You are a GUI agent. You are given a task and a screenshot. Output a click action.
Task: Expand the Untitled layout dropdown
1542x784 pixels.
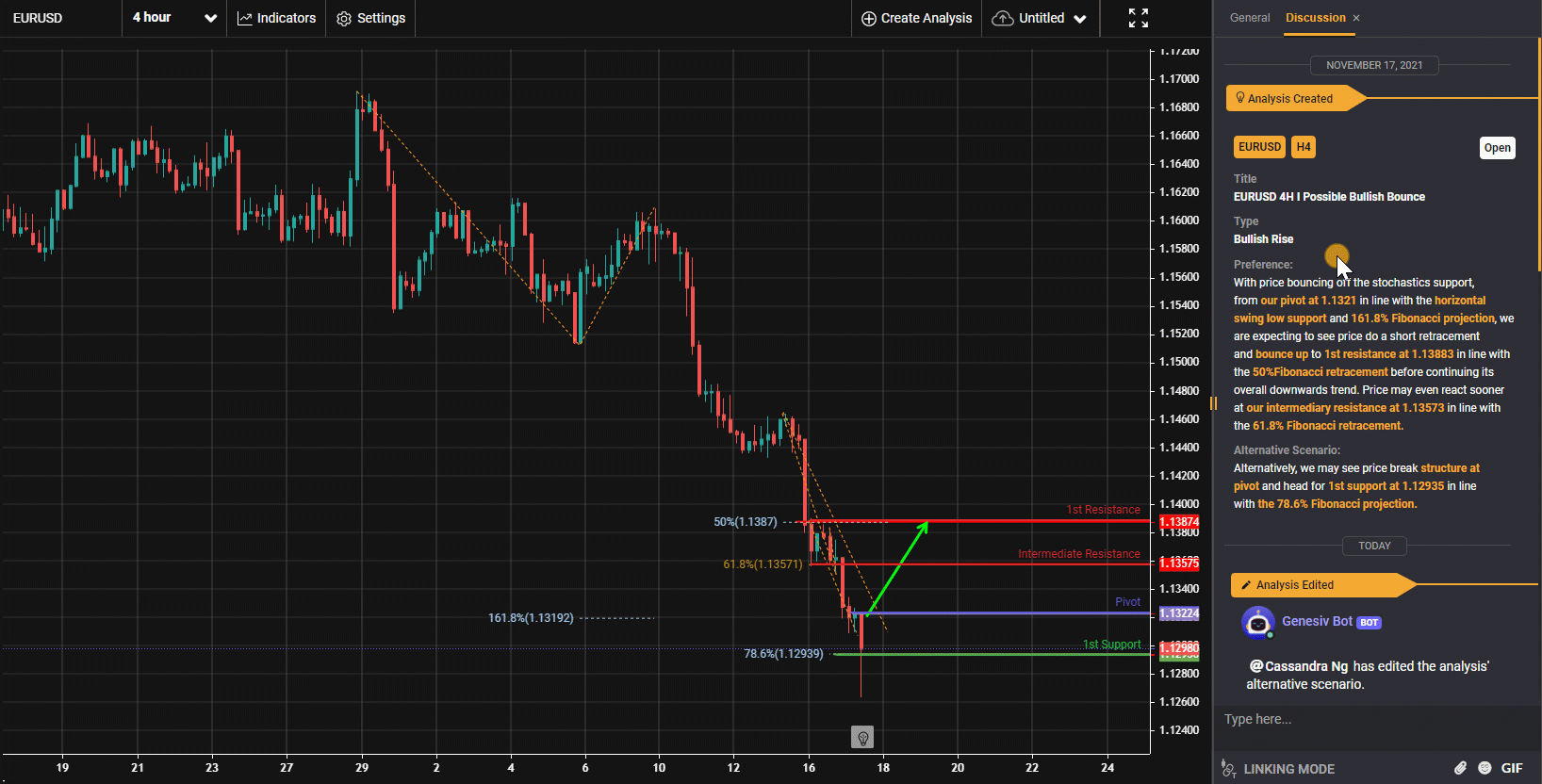[1041, 18]
